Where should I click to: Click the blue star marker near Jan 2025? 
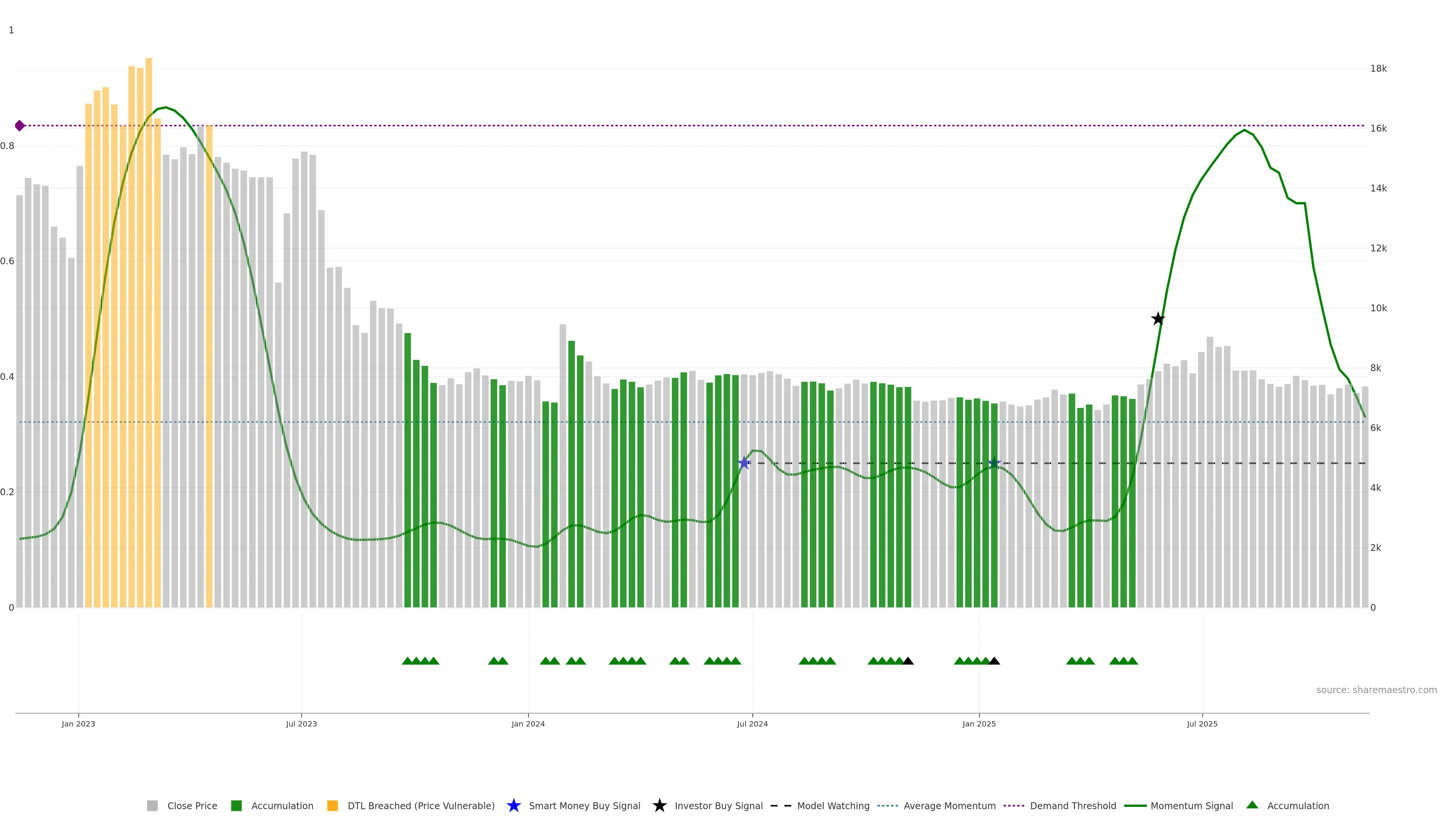coord(994,463)
